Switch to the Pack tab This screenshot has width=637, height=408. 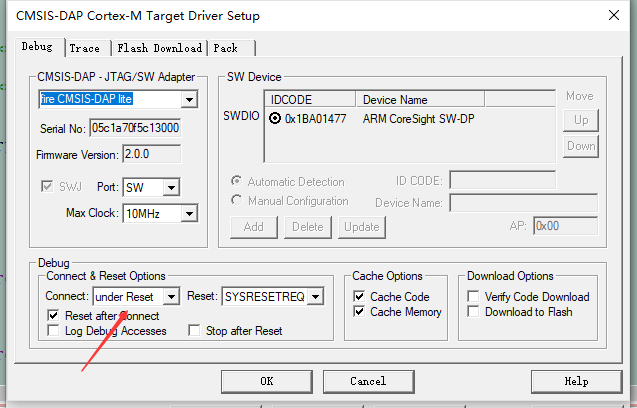pos(232,48)
